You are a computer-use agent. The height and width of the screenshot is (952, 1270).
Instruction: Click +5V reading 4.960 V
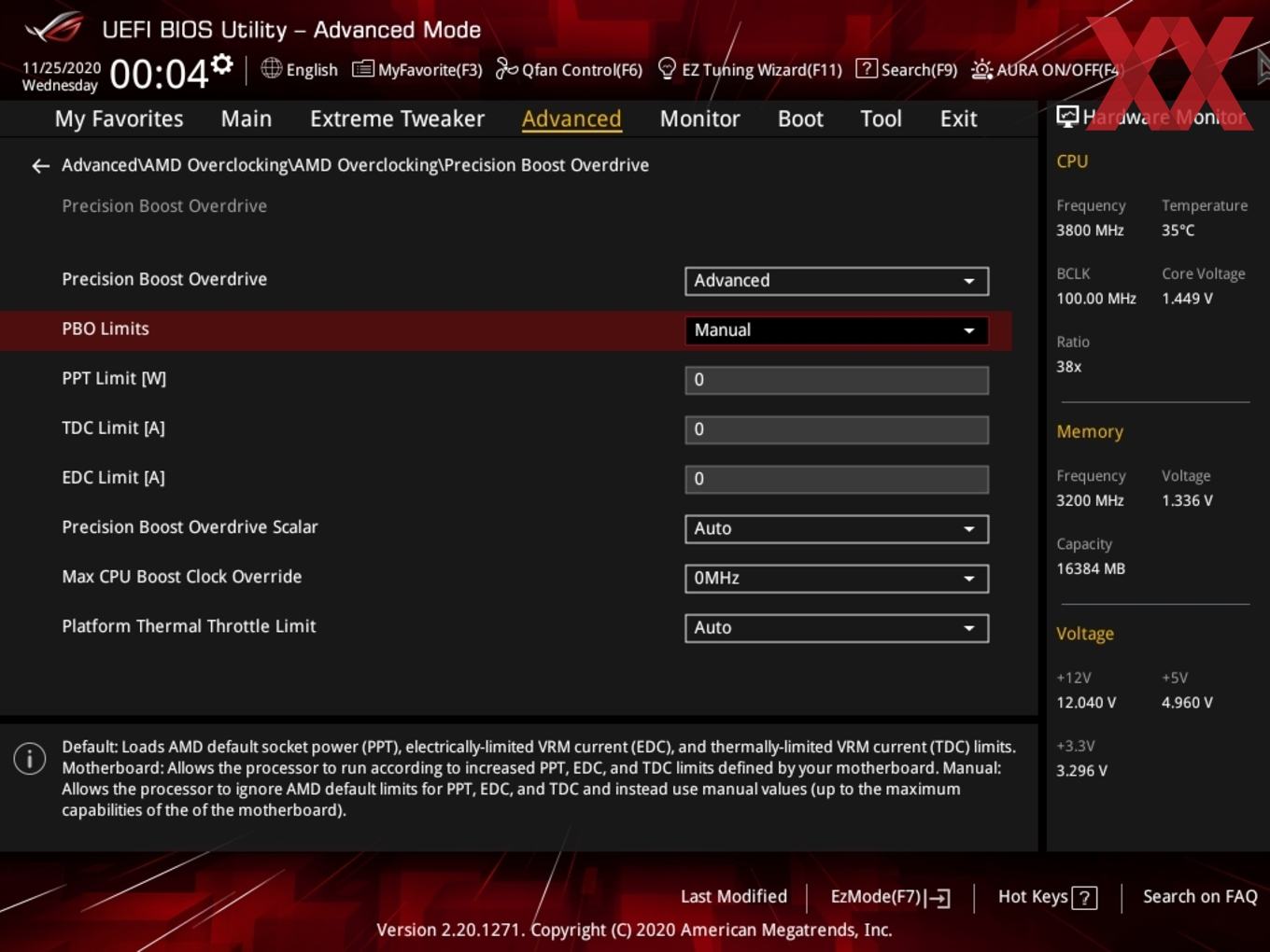pyautogui.click(x=1187, y=703)
